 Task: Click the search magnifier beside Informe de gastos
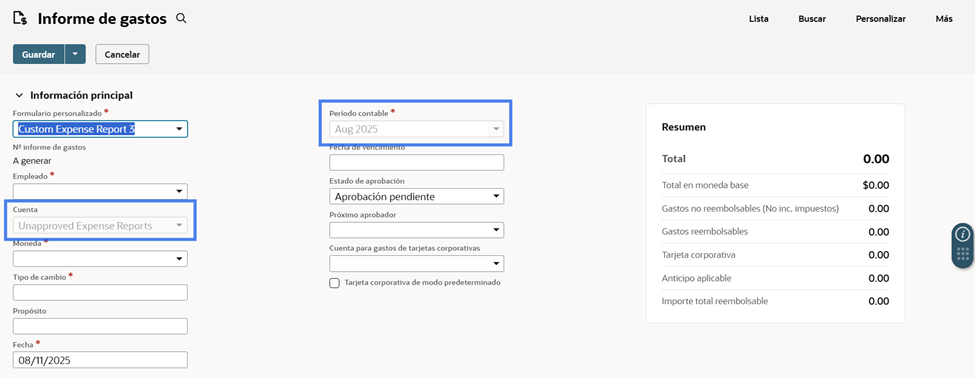(182, 19)
